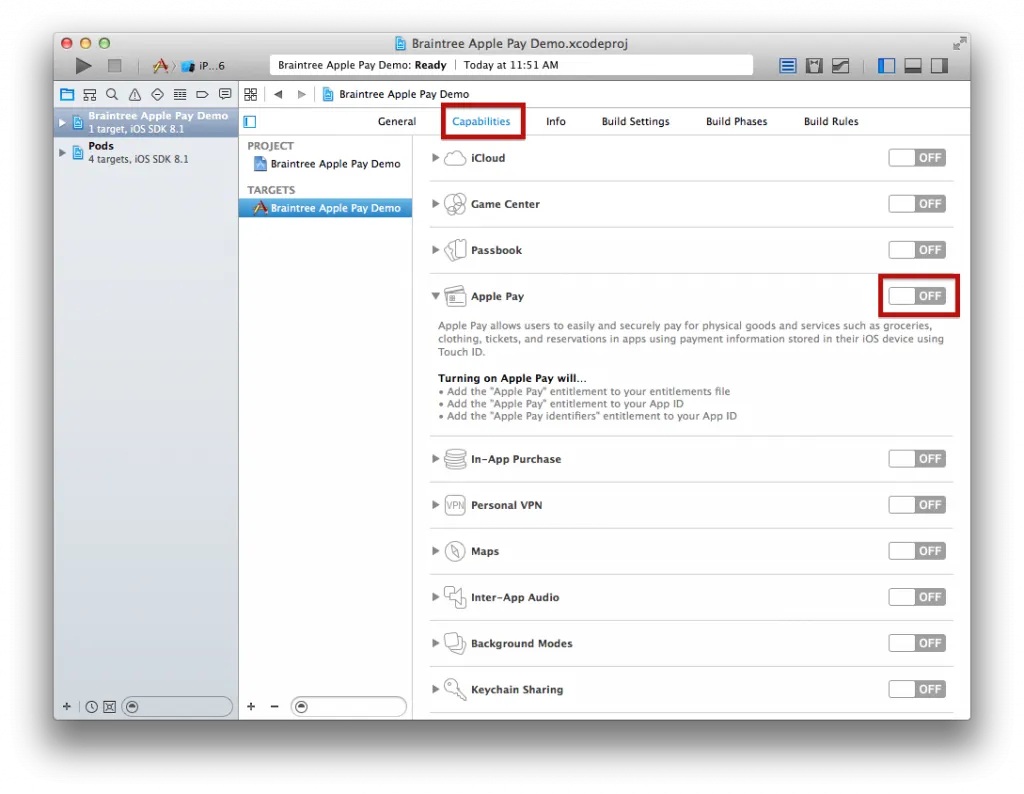Click the Project navigator folder icon
The height and width of the screenshot is (794, 1024).
(66, 94)
